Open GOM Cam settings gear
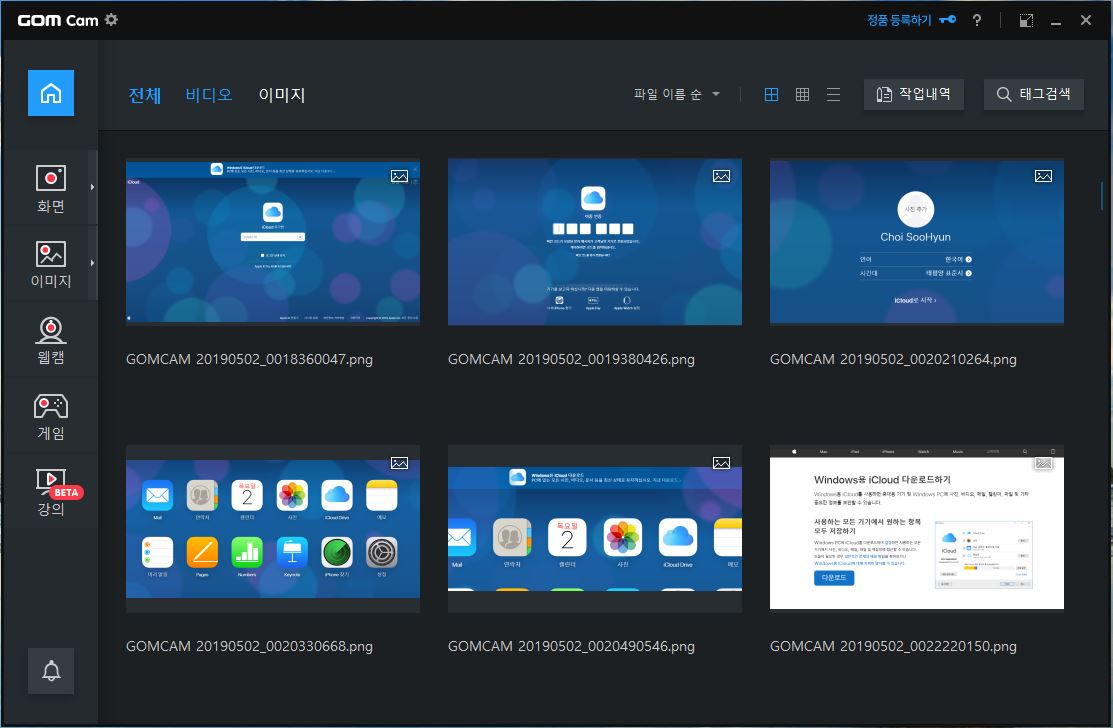 click(x=111, y=20)
